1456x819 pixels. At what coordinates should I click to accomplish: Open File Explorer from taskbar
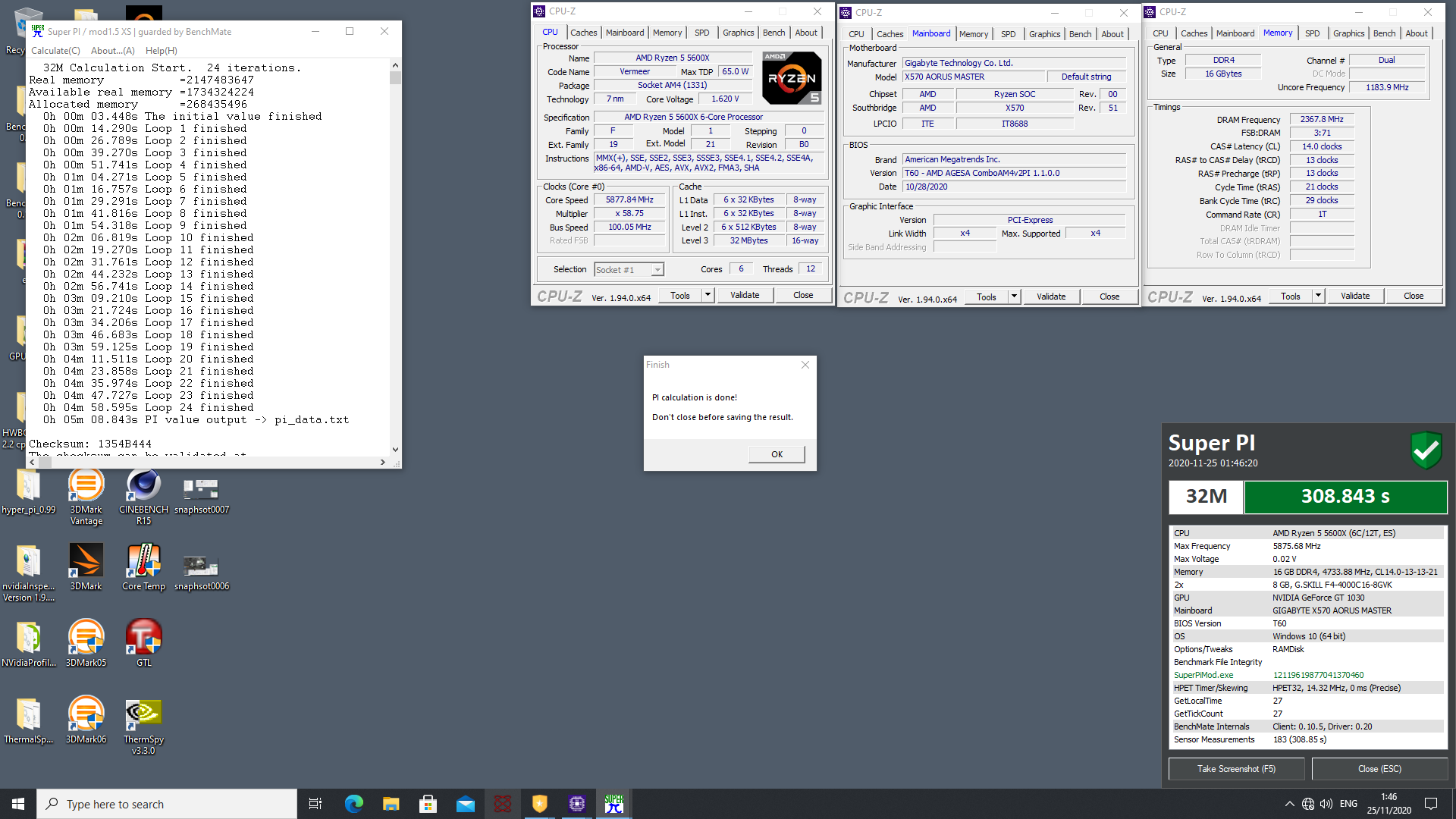(x=391, y=804)
